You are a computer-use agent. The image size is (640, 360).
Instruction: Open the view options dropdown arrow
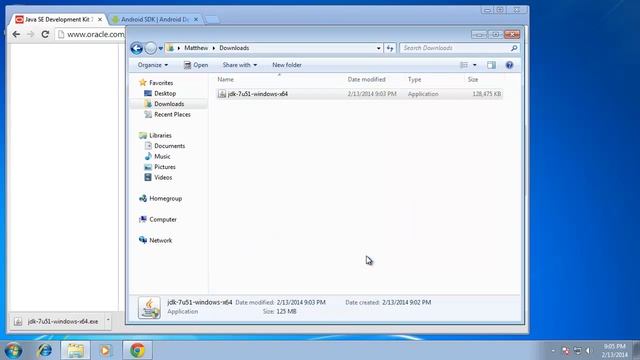coord(474,65)
